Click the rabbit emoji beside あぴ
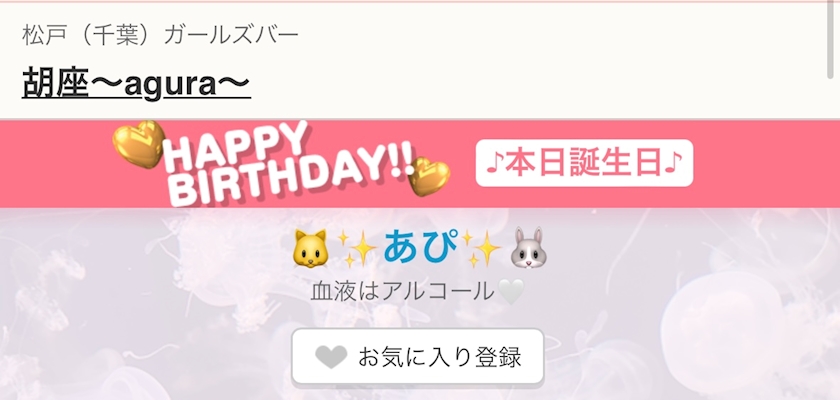This screenshot has width=840, height=400. point(528,248)
